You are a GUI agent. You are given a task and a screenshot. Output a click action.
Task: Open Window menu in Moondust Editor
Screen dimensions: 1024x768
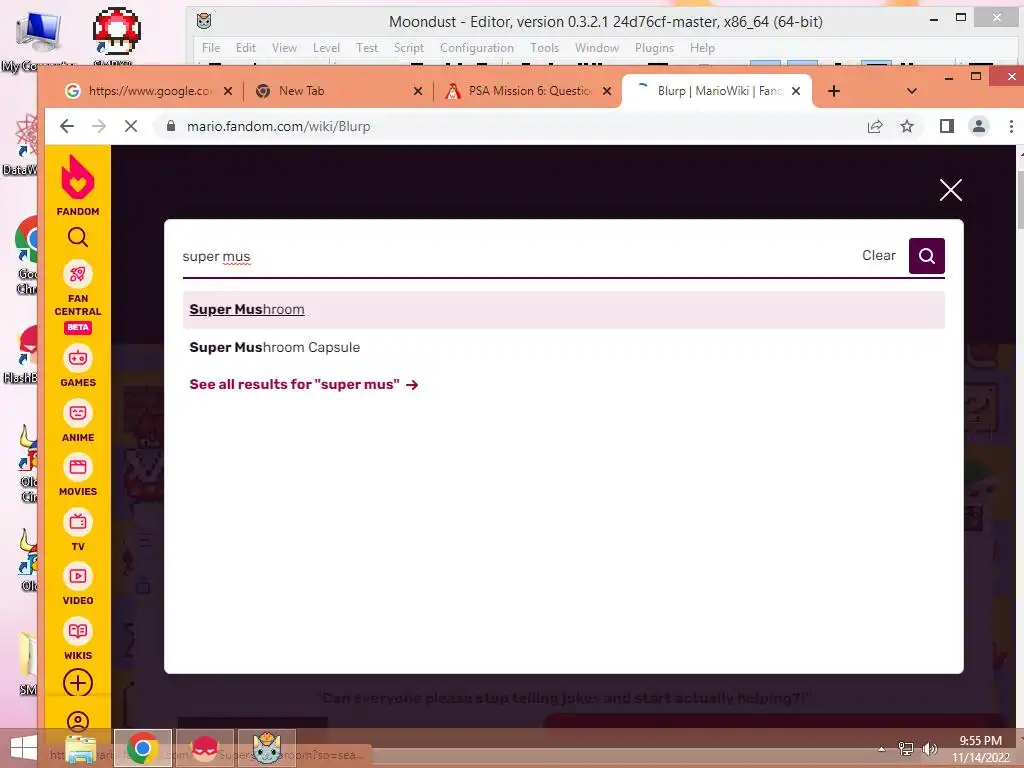(x=596, y=48)
